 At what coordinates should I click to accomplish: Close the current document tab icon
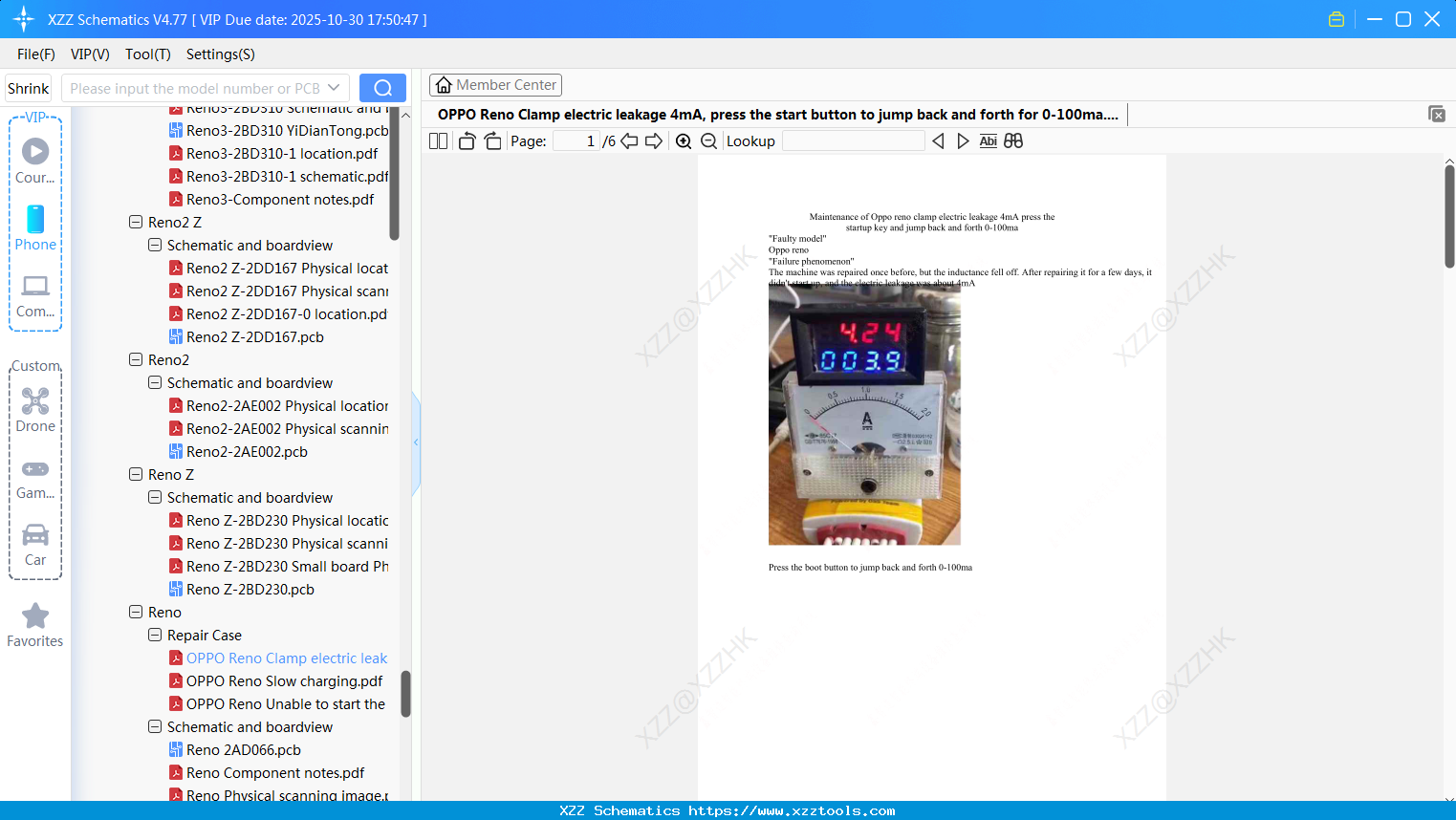pos(1437,114)
